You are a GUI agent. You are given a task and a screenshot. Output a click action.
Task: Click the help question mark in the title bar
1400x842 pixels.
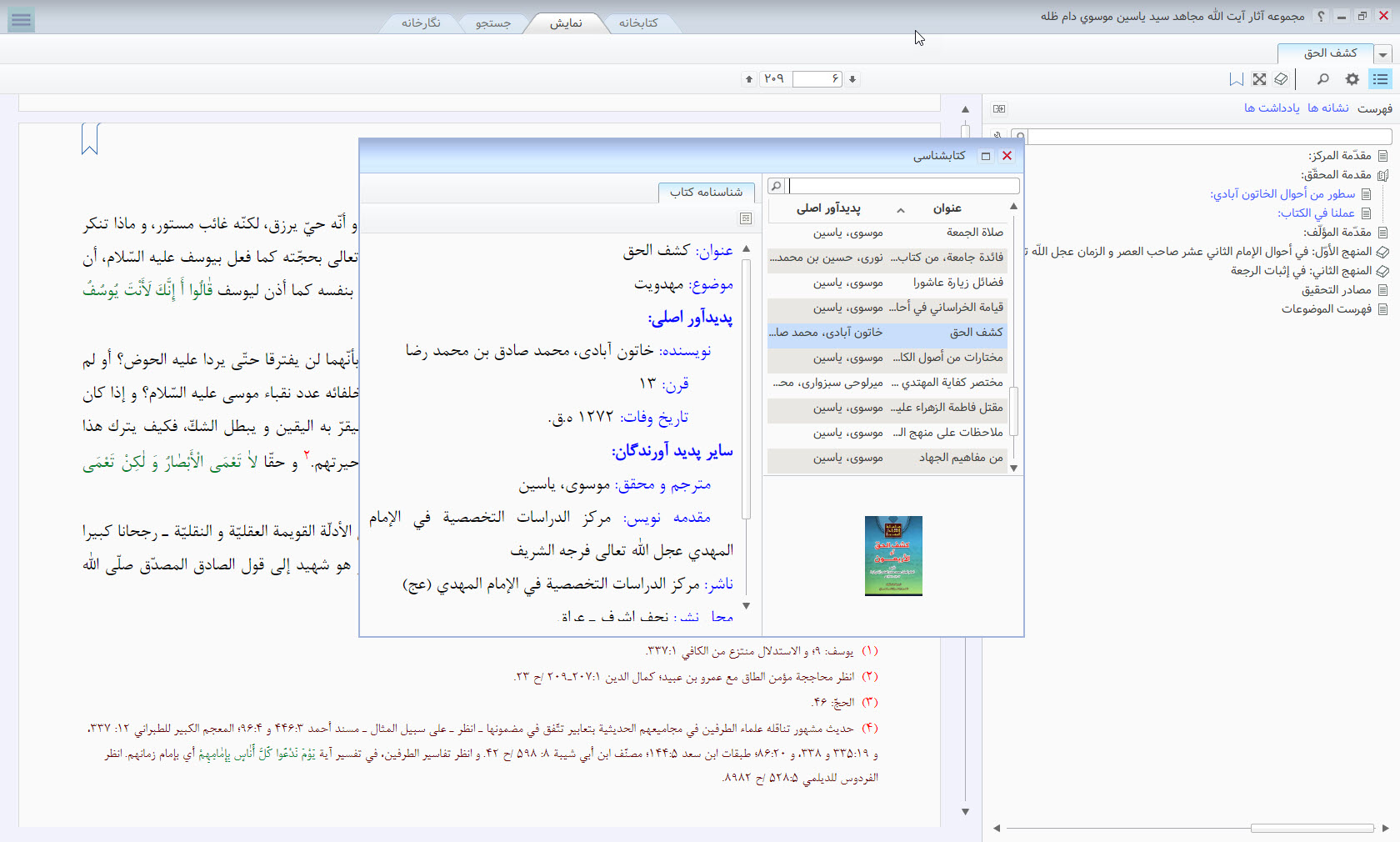pyautogui.click(x=1321, y=16)
